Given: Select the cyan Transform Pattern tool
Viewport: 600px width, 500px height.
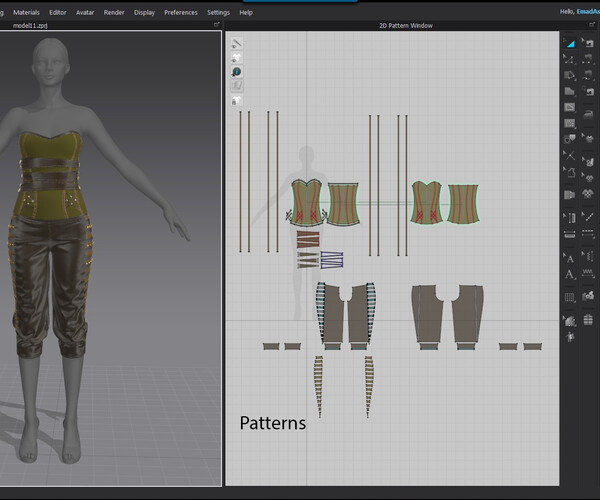Looking at the screenshot, I should [569, 44].
